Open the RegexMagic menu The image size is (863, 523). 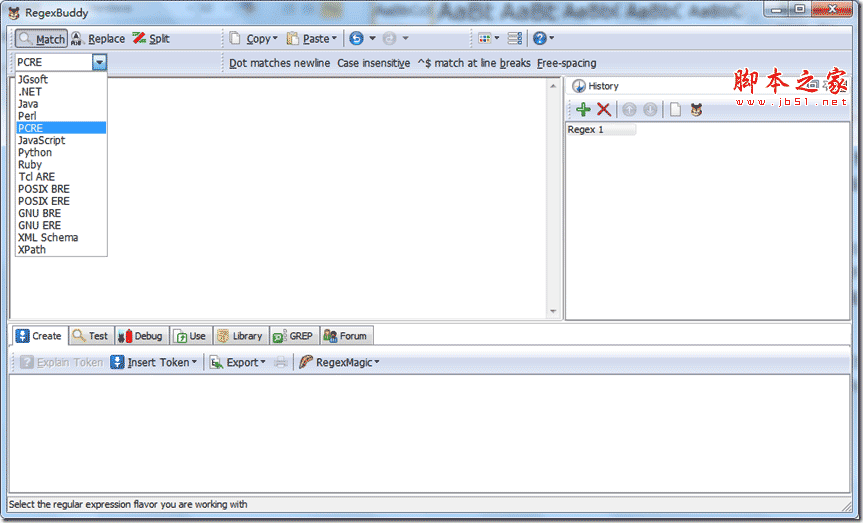click(x=340, y=362)
